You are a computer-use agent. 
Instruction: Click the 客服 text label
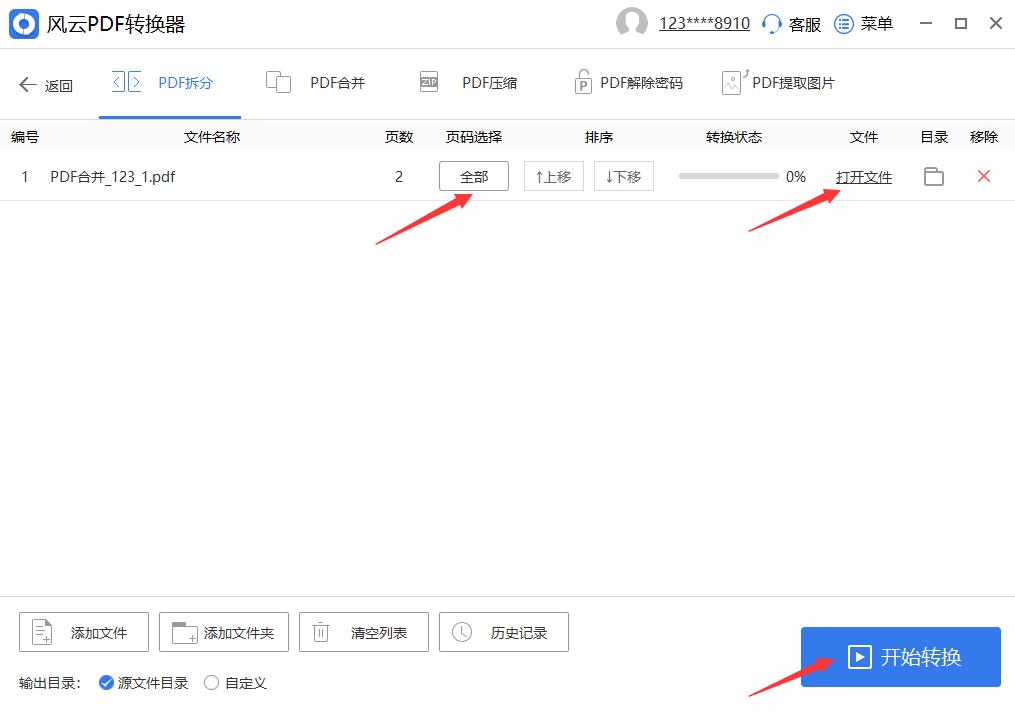click(x=805, y=25)
